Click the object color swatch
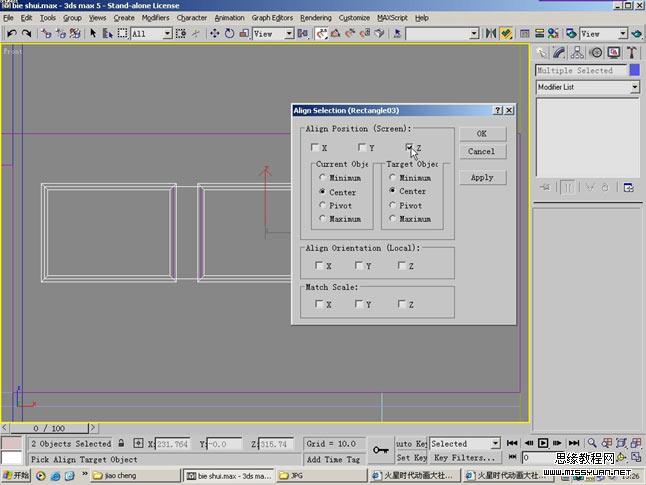 tap(634, 70)
